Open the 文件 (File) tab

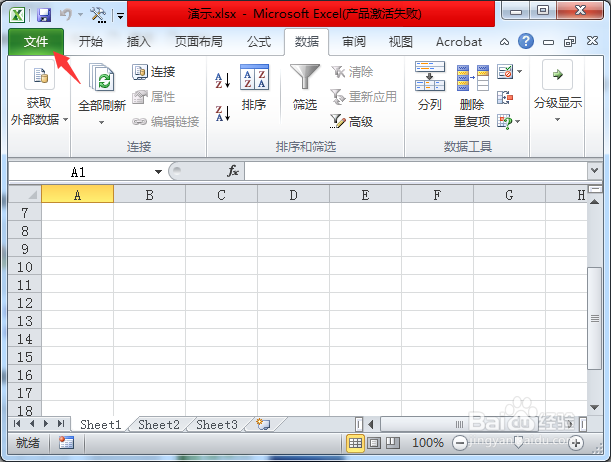pyautogui.click(x=36, y=41)
